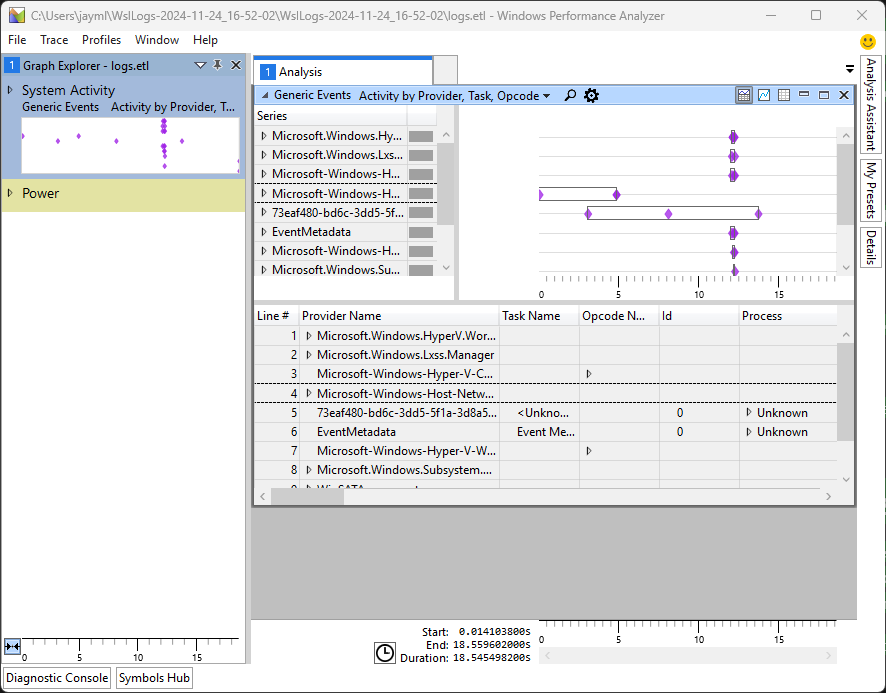This screenshot has width=886, height=693.
Task: Select the EventMetadata table row
Action: coord(545,432)
